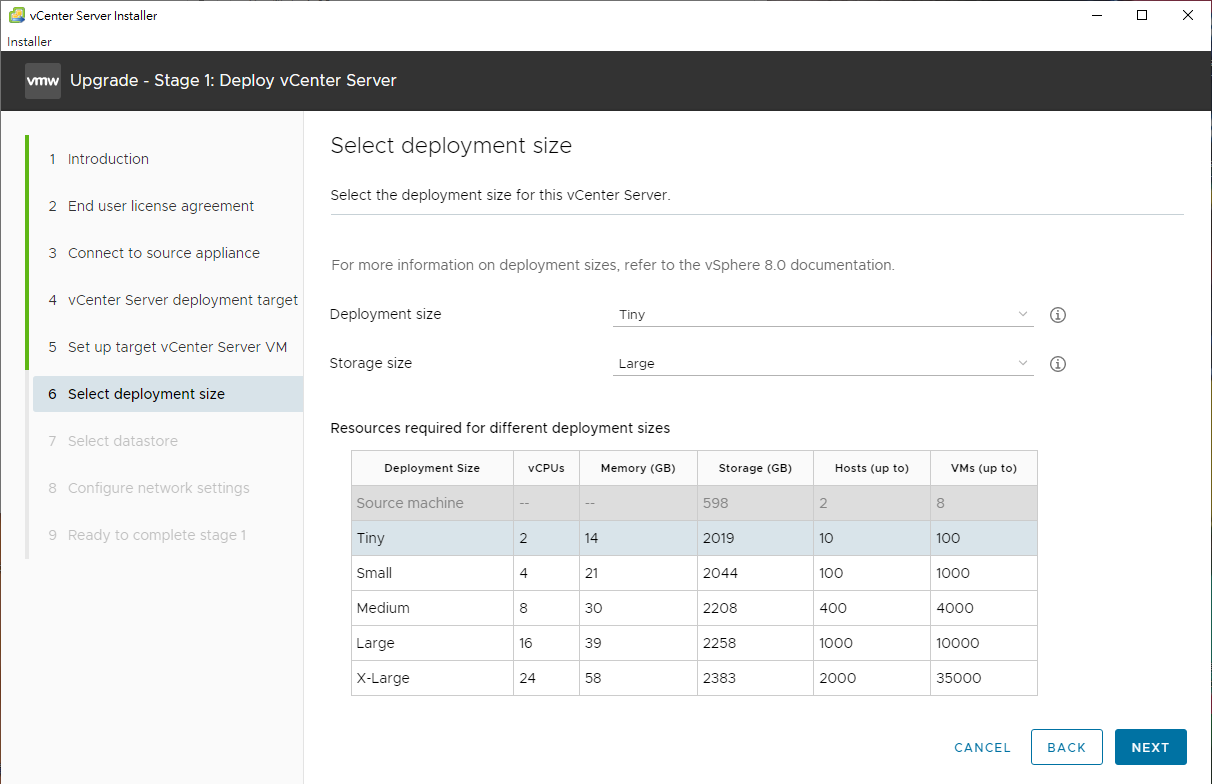1212x784 pixels.
Task: Go to step 5 Set up target vCenter Server VM
Action: click(x=177, y=347)
